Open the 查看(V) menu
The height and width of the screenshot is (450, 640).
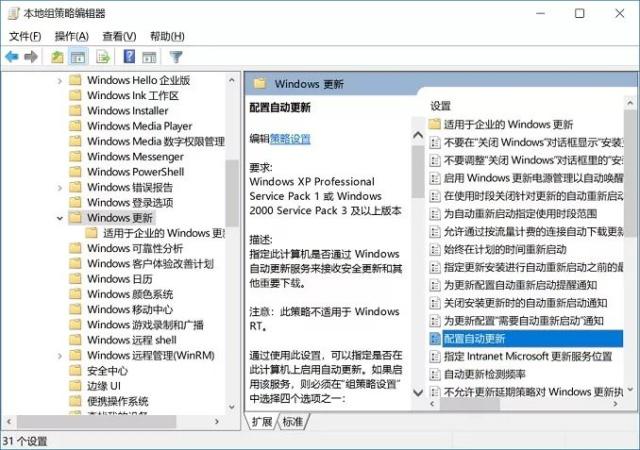pyautogui.click(x=118, y=36)
